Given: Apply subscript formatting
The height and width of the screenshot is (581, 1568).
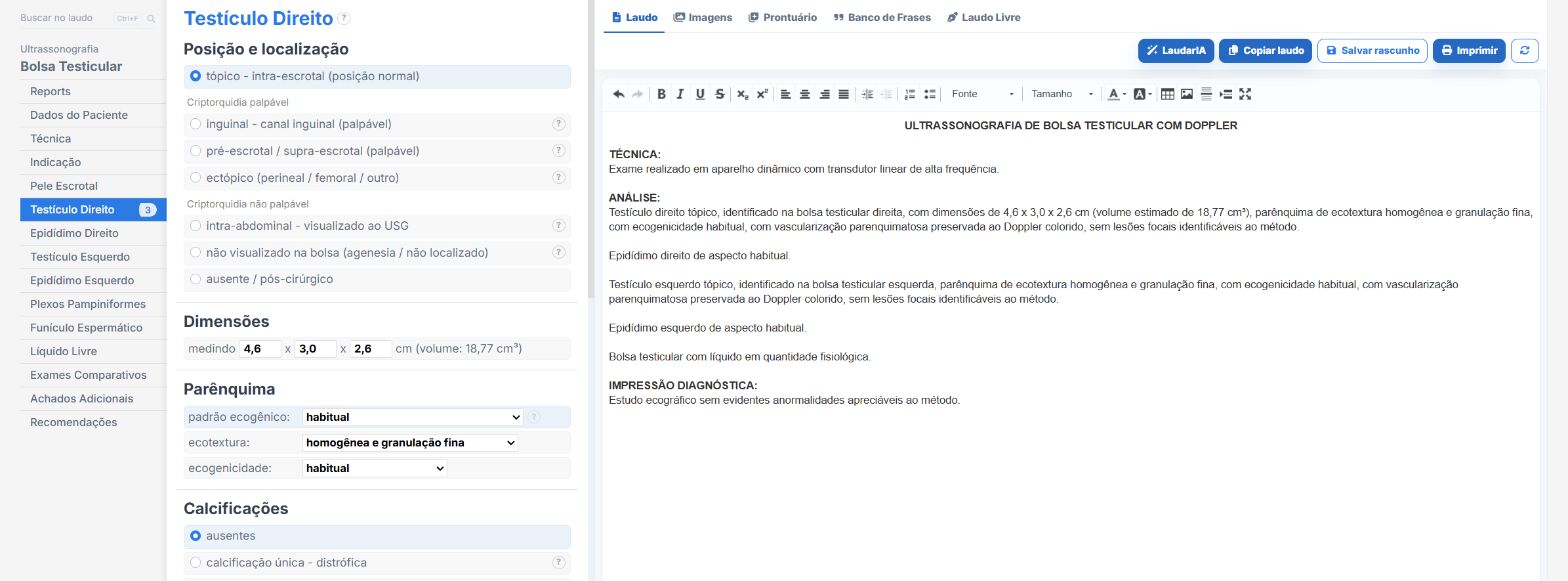Looking at the screenshot, I should pos(743,94).
